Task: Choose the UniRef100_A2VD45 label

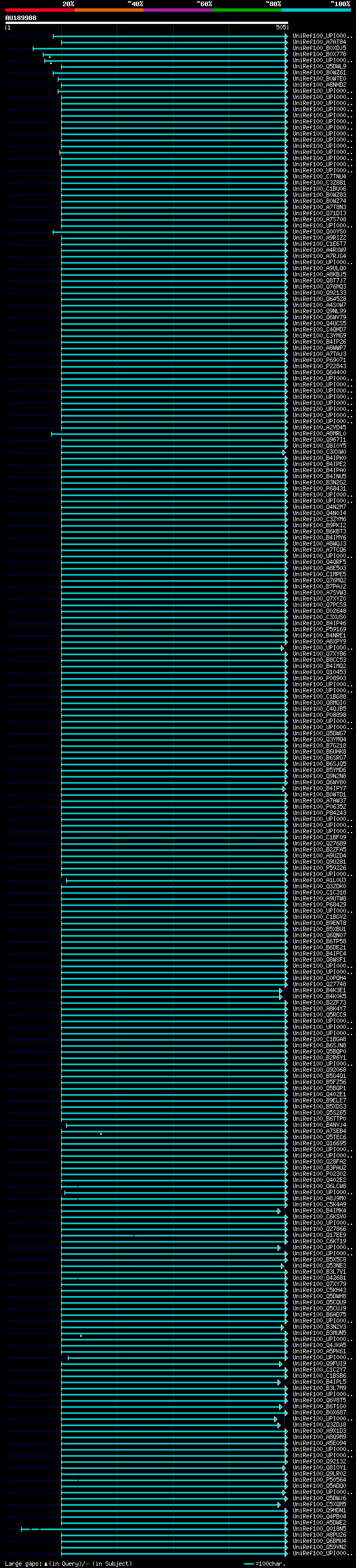Action: (x=319, y=428)
